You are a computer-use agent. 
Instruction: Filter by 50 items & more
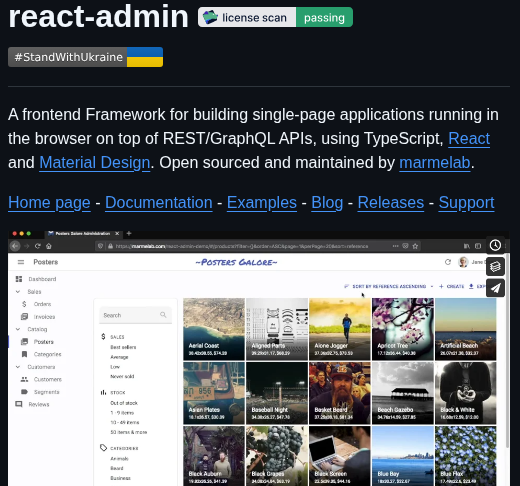click(128, 432)
